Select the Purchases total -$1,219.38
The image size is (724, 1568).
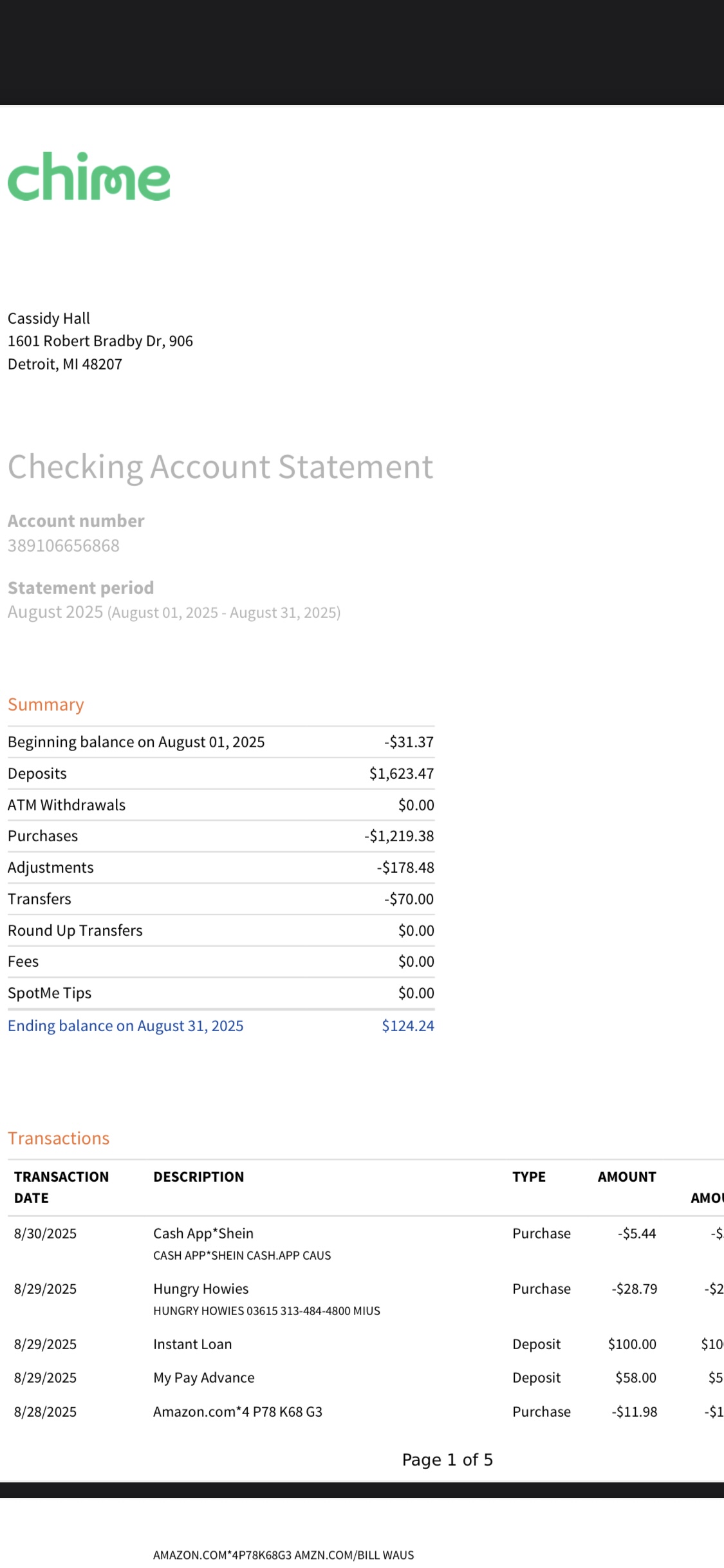[398, 836]
